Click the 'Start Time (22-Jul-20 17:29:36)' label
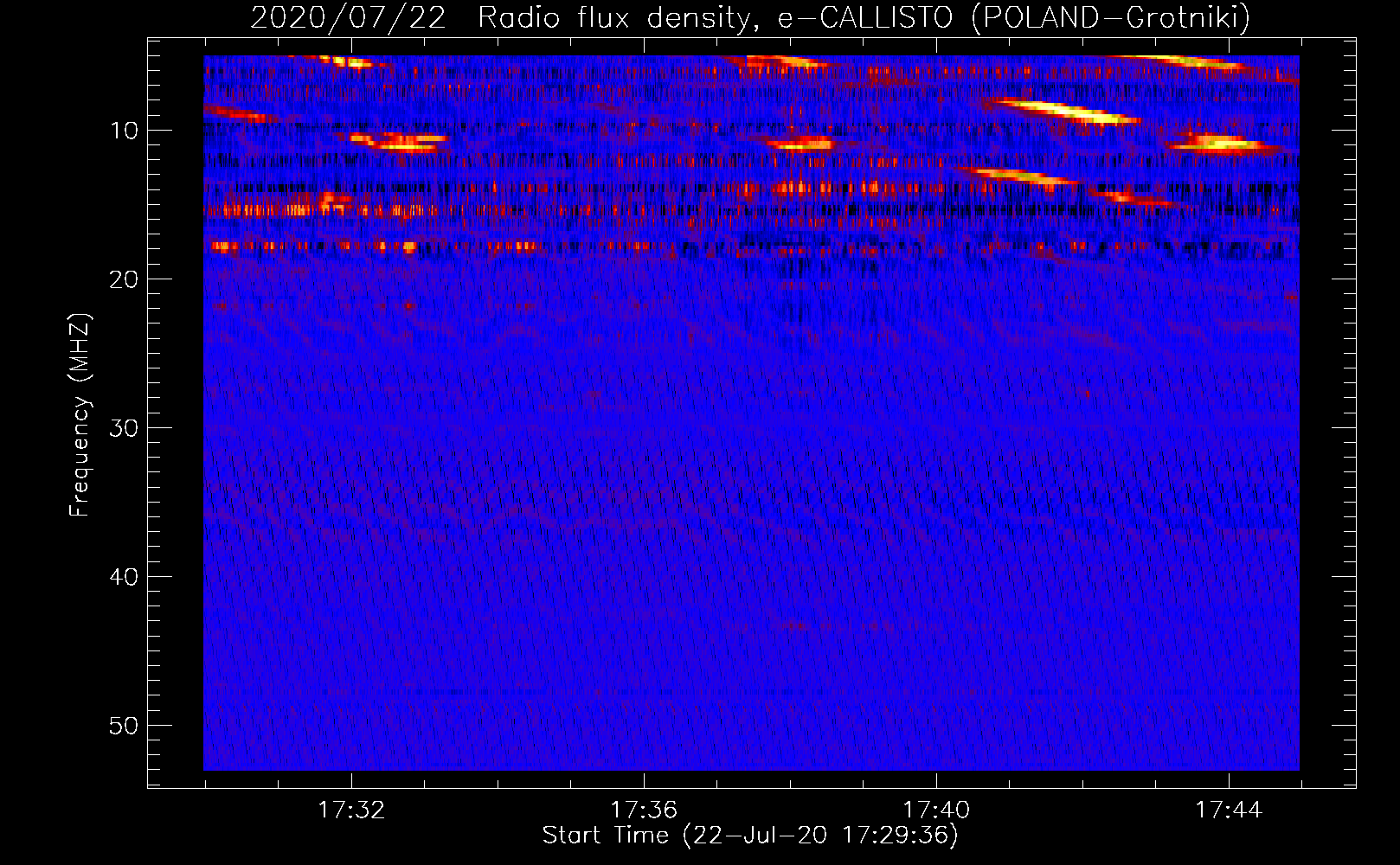1400x865 pixels. point(750,836)
